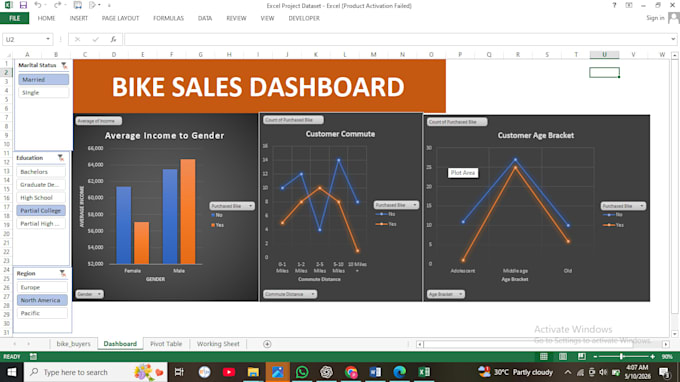Screen dimensions: 680x382
Task: Switch to the Pivot Table sheet tab
Action: pyautogui.click(x=166, y=344)
